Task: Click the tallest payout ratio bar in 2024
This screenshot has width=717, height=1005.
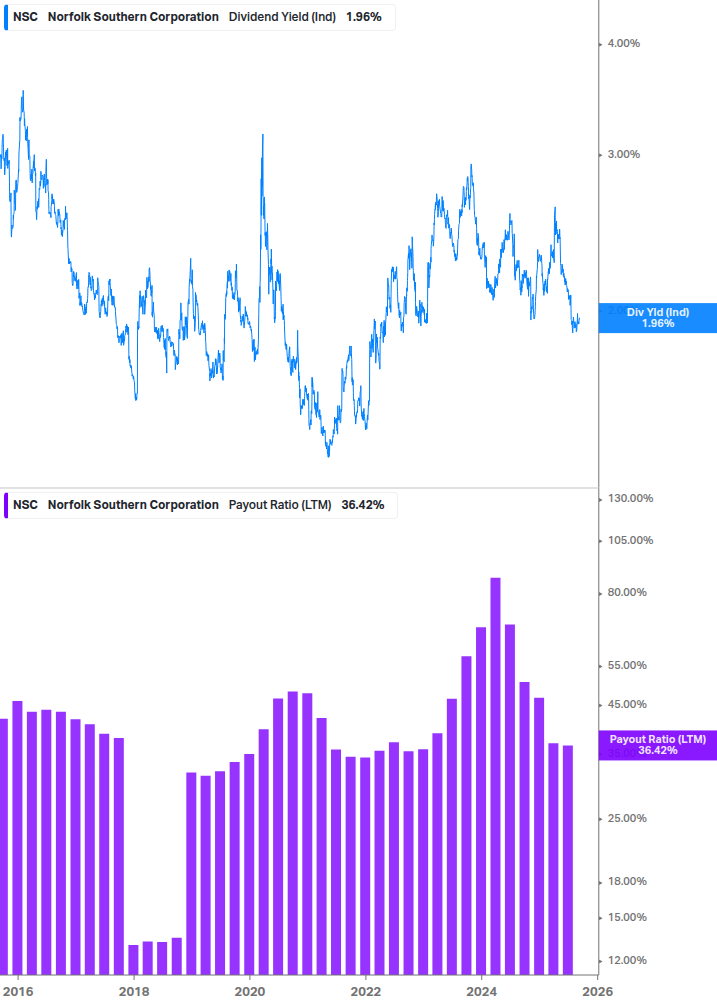Action: 495,776
